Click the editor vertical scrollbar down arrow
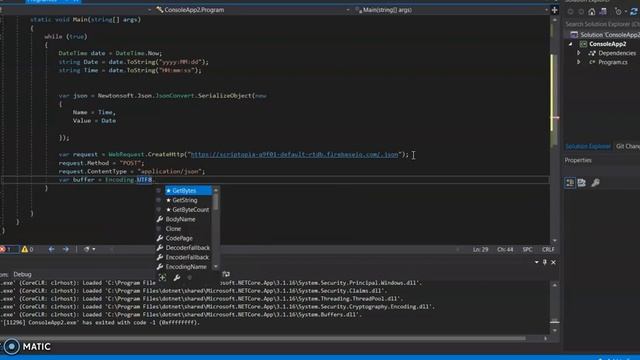640x360 pixels. [x=554, y=241]
